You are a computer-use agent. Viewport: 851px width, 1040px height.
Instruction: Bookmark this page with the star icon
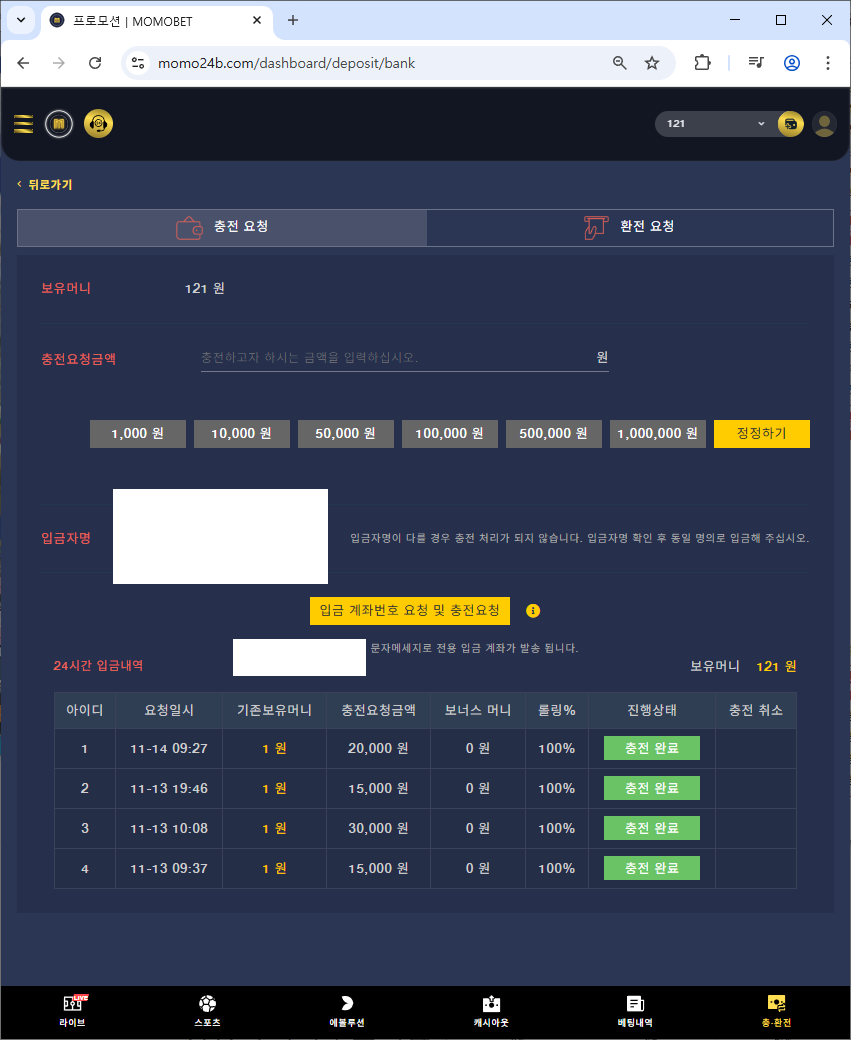coord(652,63)
